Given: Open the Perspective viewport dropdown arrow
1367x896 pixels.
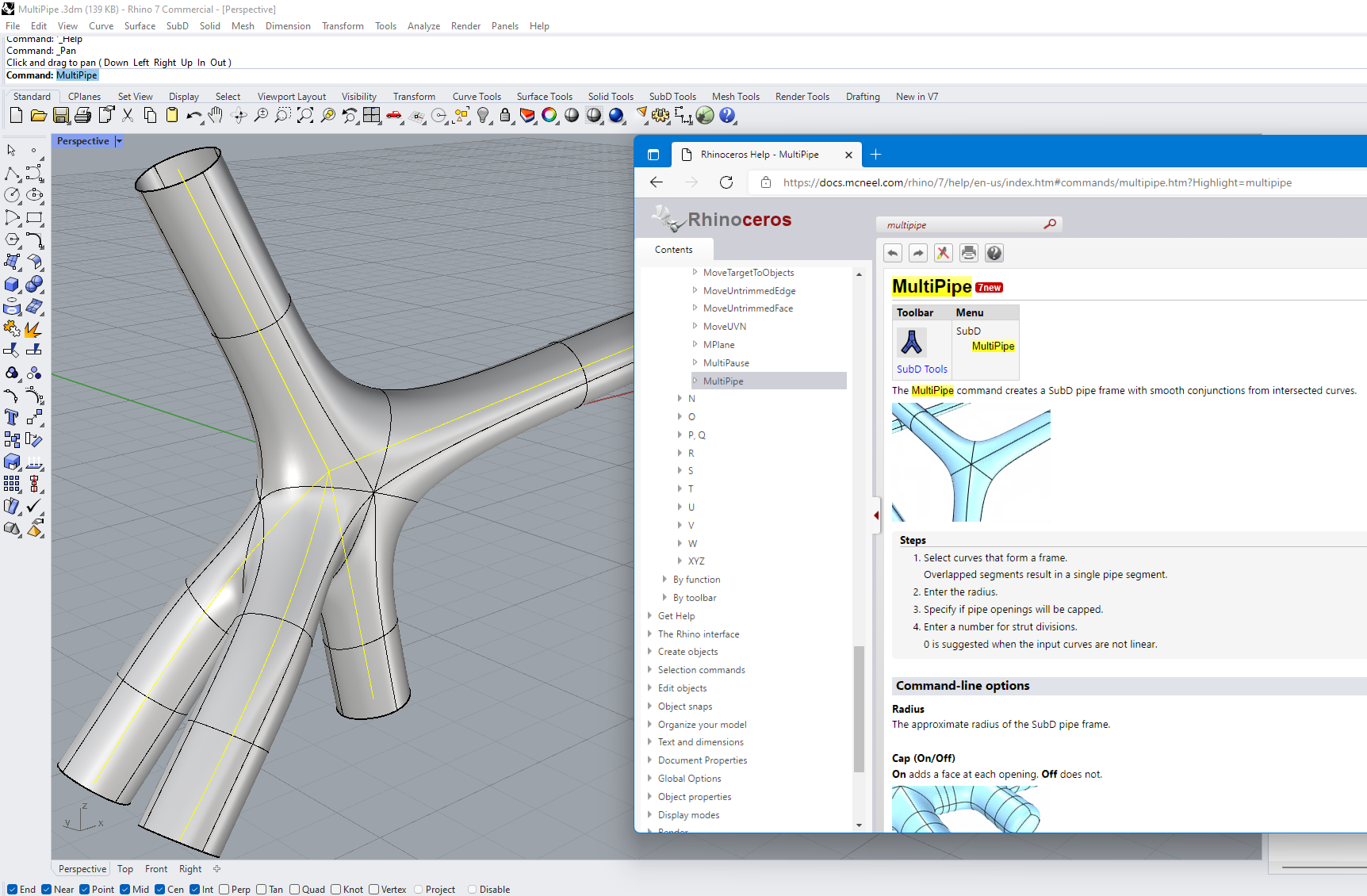Looking at the screenshot, I should pyautogui.click(x=119, y=141).
